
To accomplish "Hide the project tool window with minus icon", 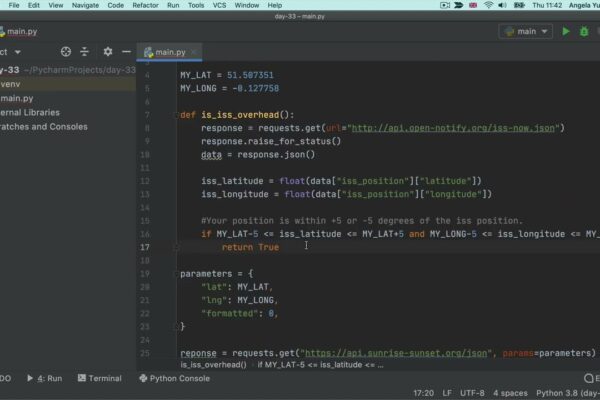I will 126,52.
